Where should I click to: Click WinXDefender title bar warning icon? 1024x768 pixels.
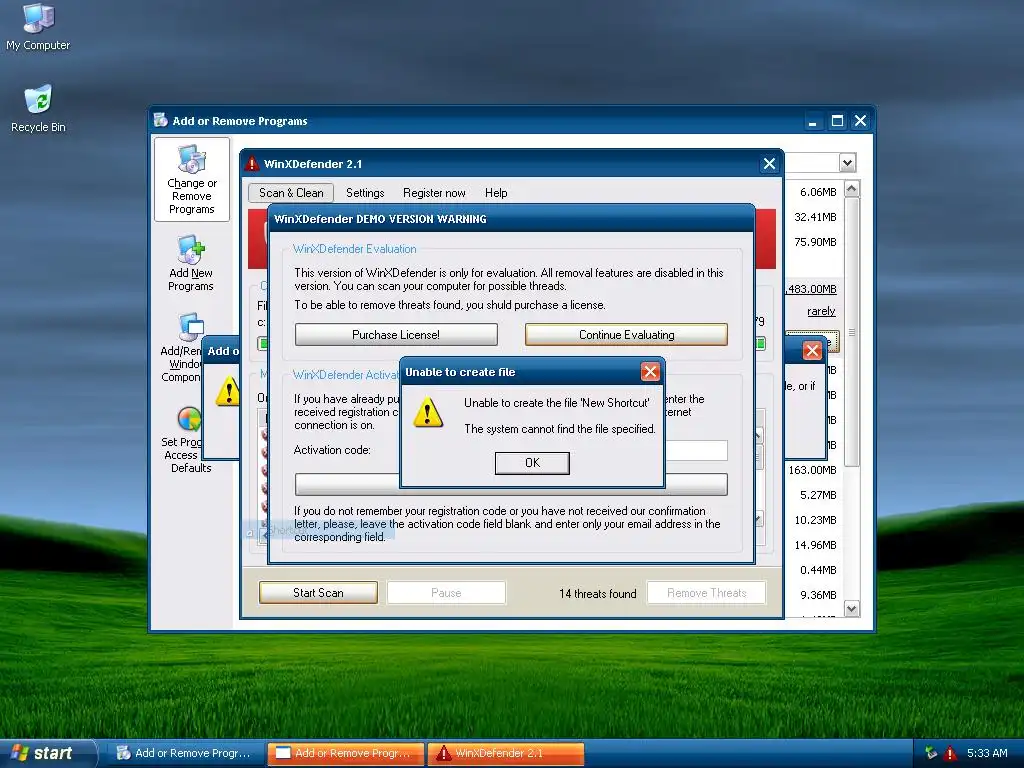251,164
